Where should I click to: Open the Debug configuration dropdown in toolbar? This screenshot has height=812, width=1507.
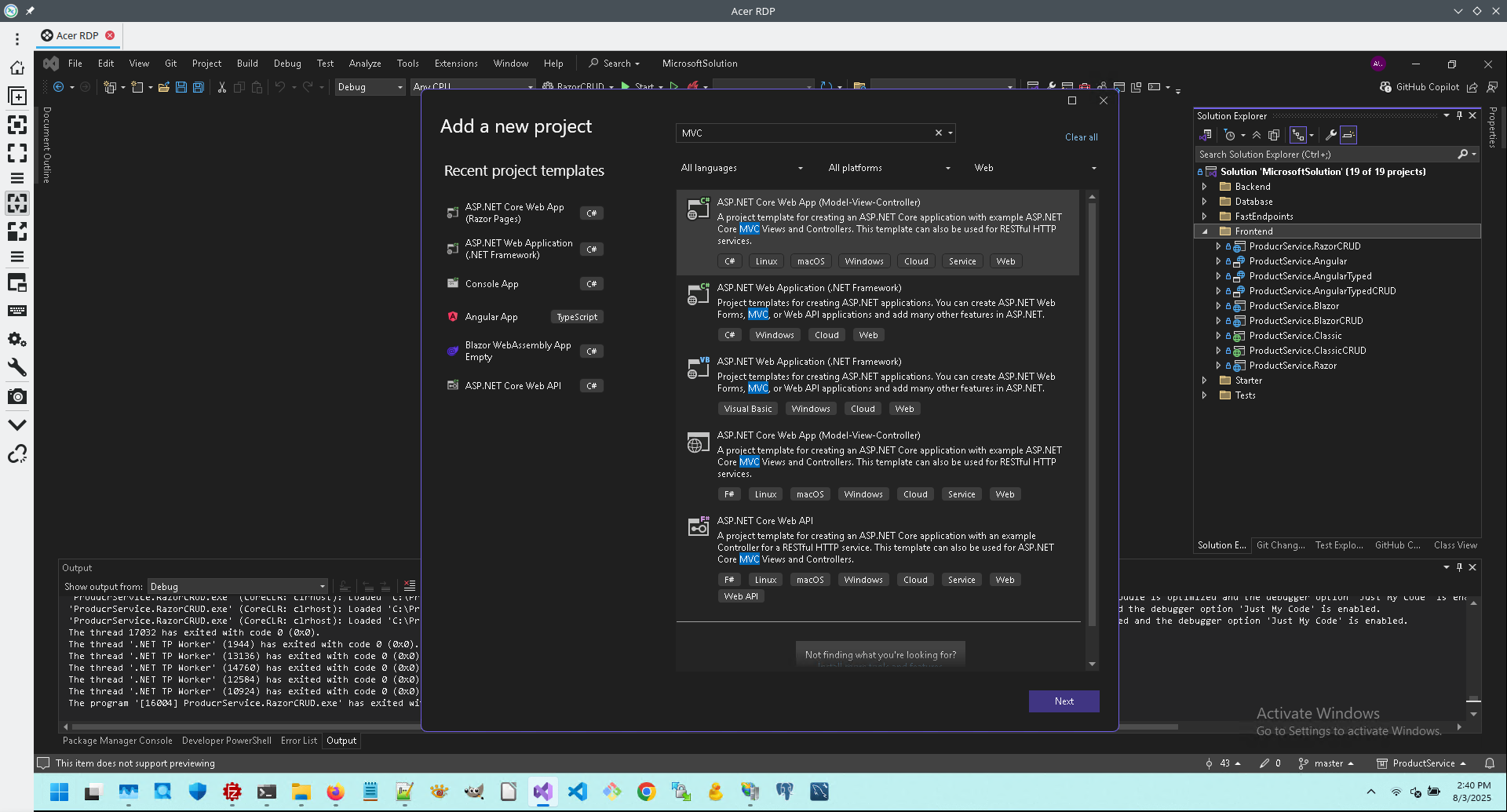click(x=370, y=87)
